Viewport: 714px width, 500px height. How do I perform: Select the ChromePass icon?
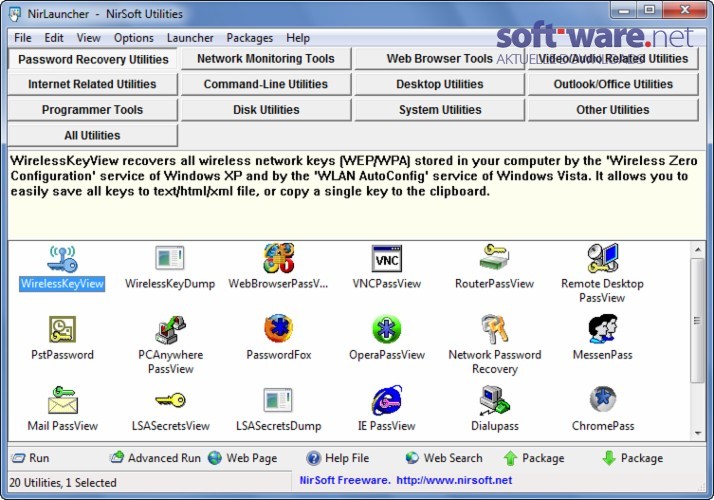click(603, 399)
